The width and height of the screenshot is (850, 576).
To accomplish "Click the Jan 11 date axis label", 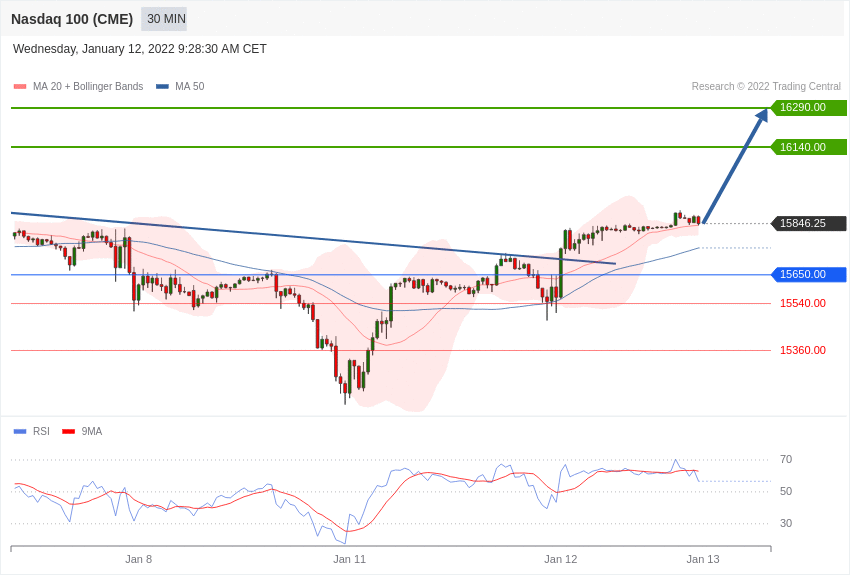I will [350, 559].
